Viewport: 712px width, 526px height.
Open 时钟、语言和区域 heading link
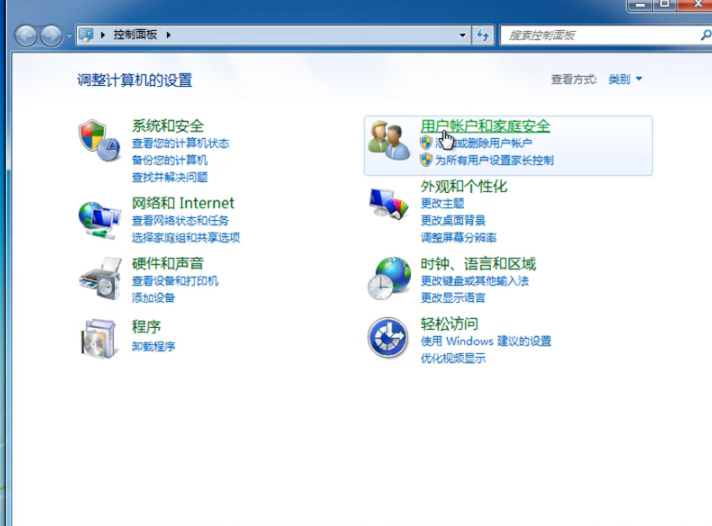[478, 263]
